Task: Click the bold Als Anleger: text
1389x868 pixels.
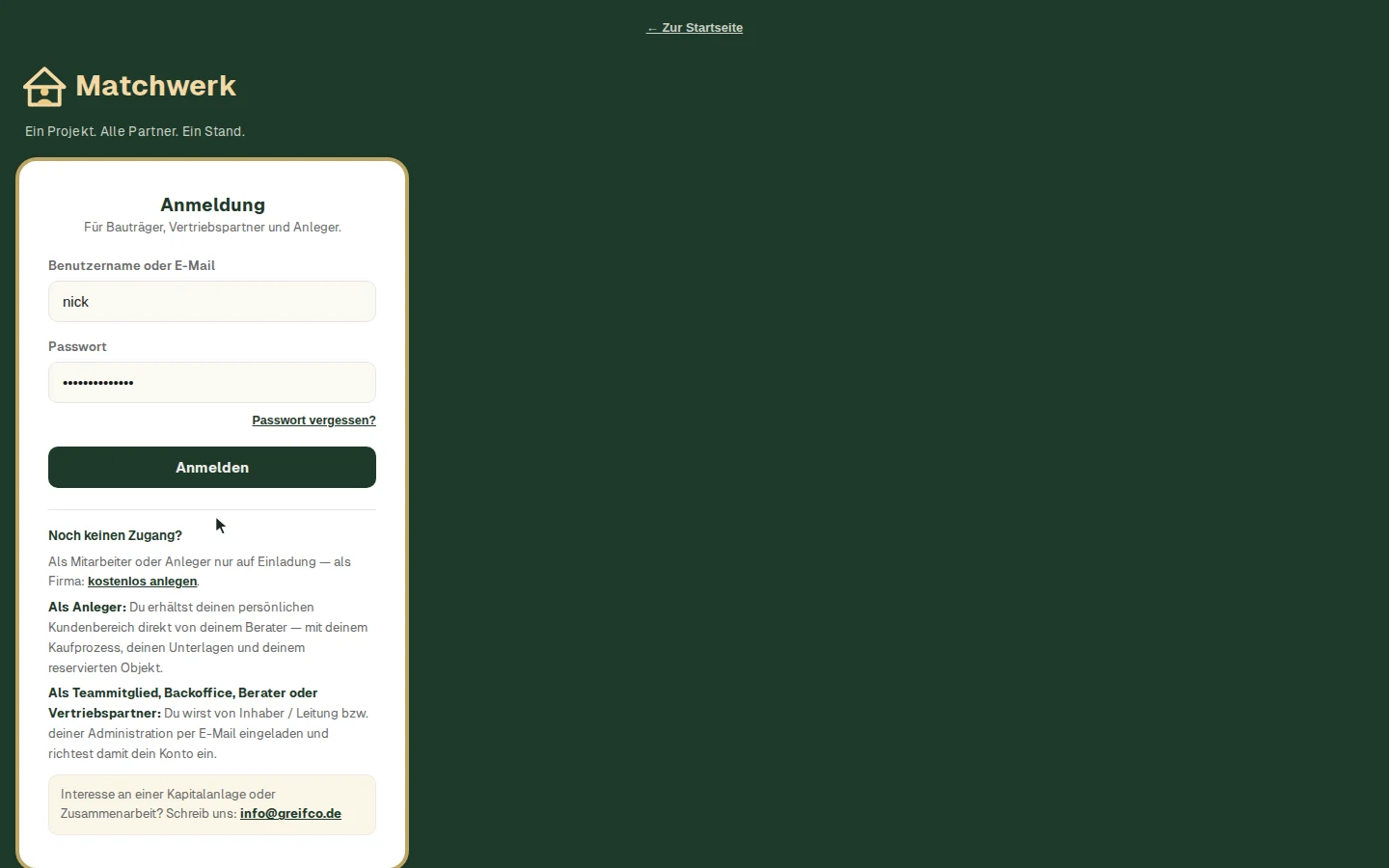Action: [87, 608]
